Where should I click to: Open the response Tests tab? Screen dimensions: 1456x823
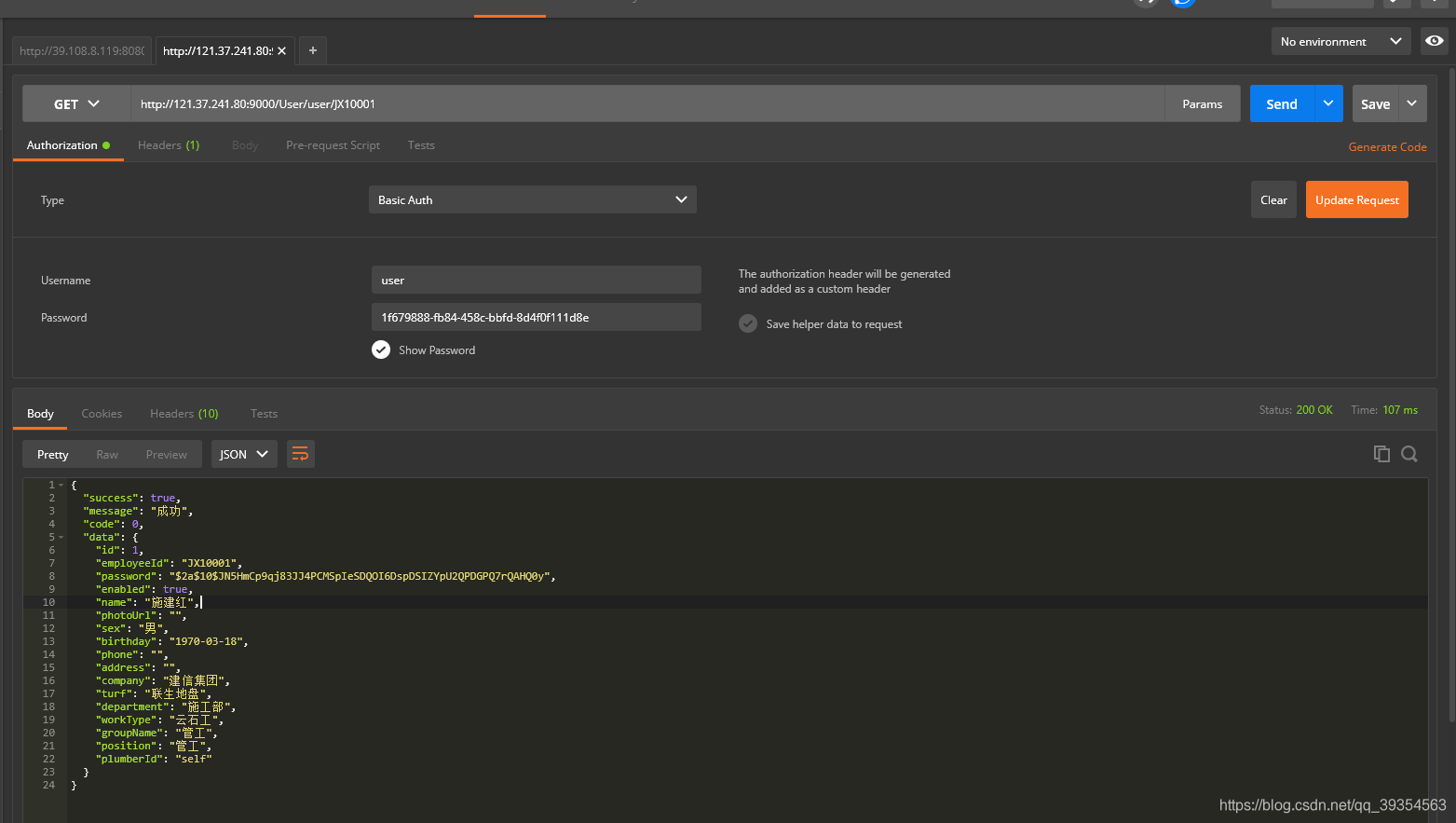[264, 413]
